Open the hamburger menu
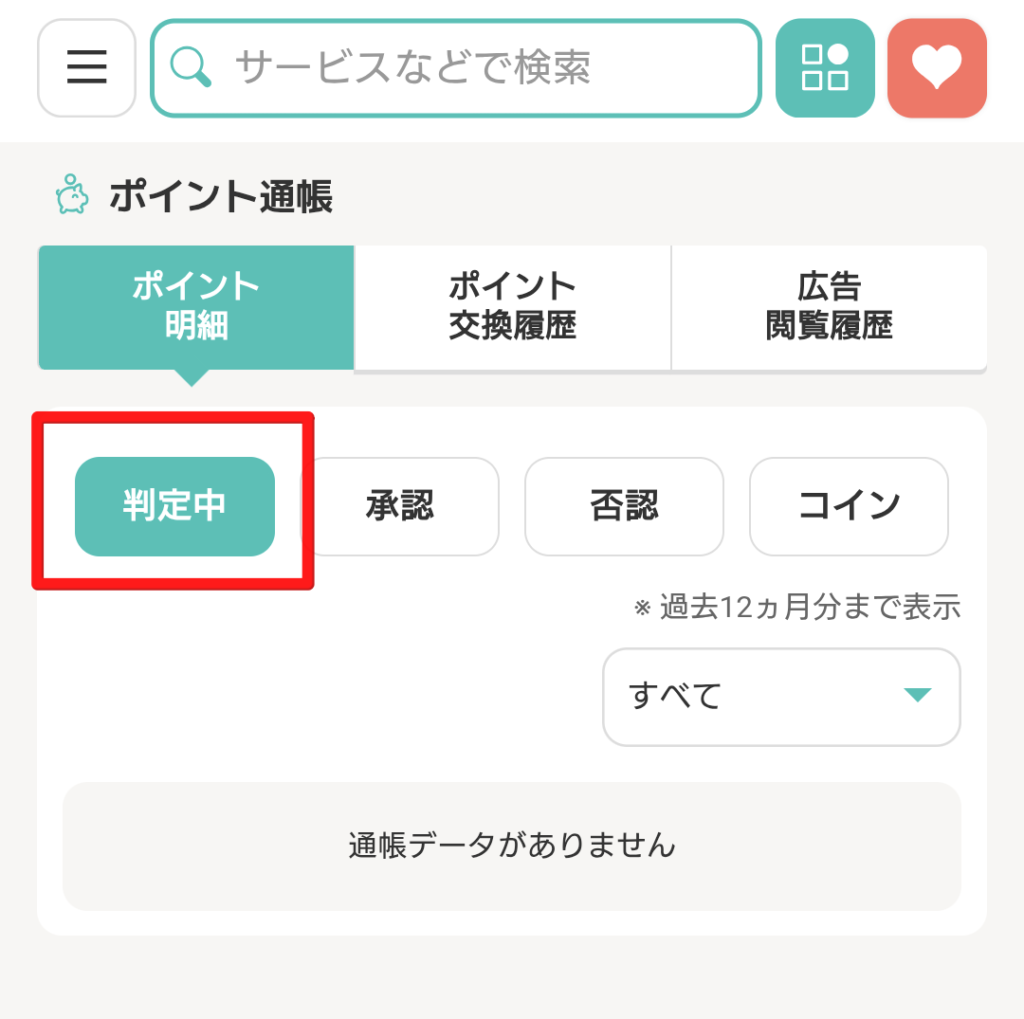The image size is (1024, 1019). [x=85, y=68]
